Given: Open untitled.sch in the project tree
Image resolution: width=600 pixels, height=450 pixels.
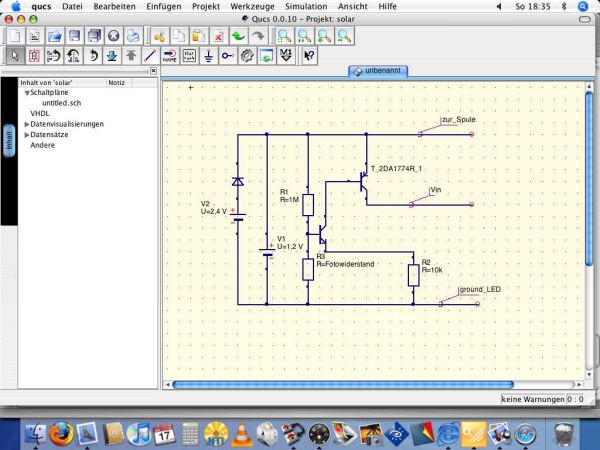Looking at the screenshot, I should 60,103.
